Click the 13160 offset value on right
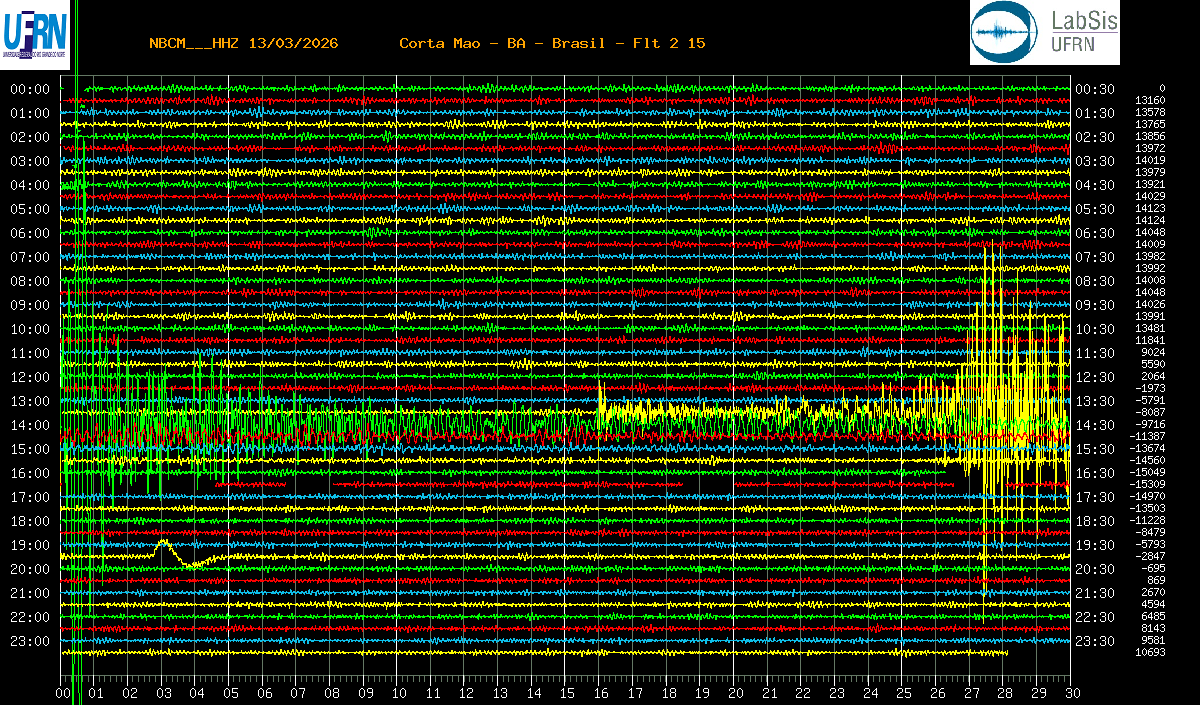 tap(1149, 100)
